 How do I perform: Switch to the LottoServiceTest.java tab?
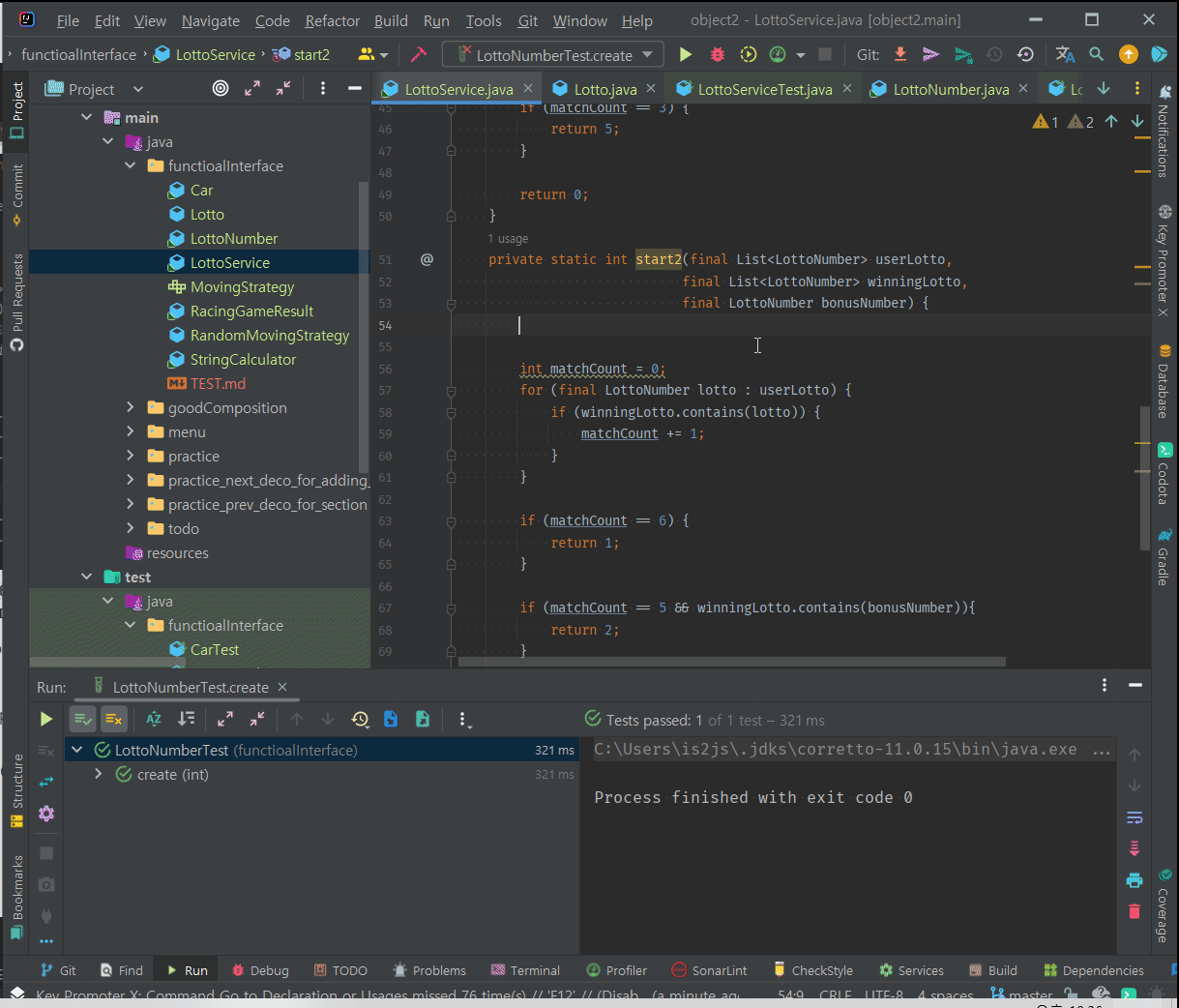coord(764,89)
